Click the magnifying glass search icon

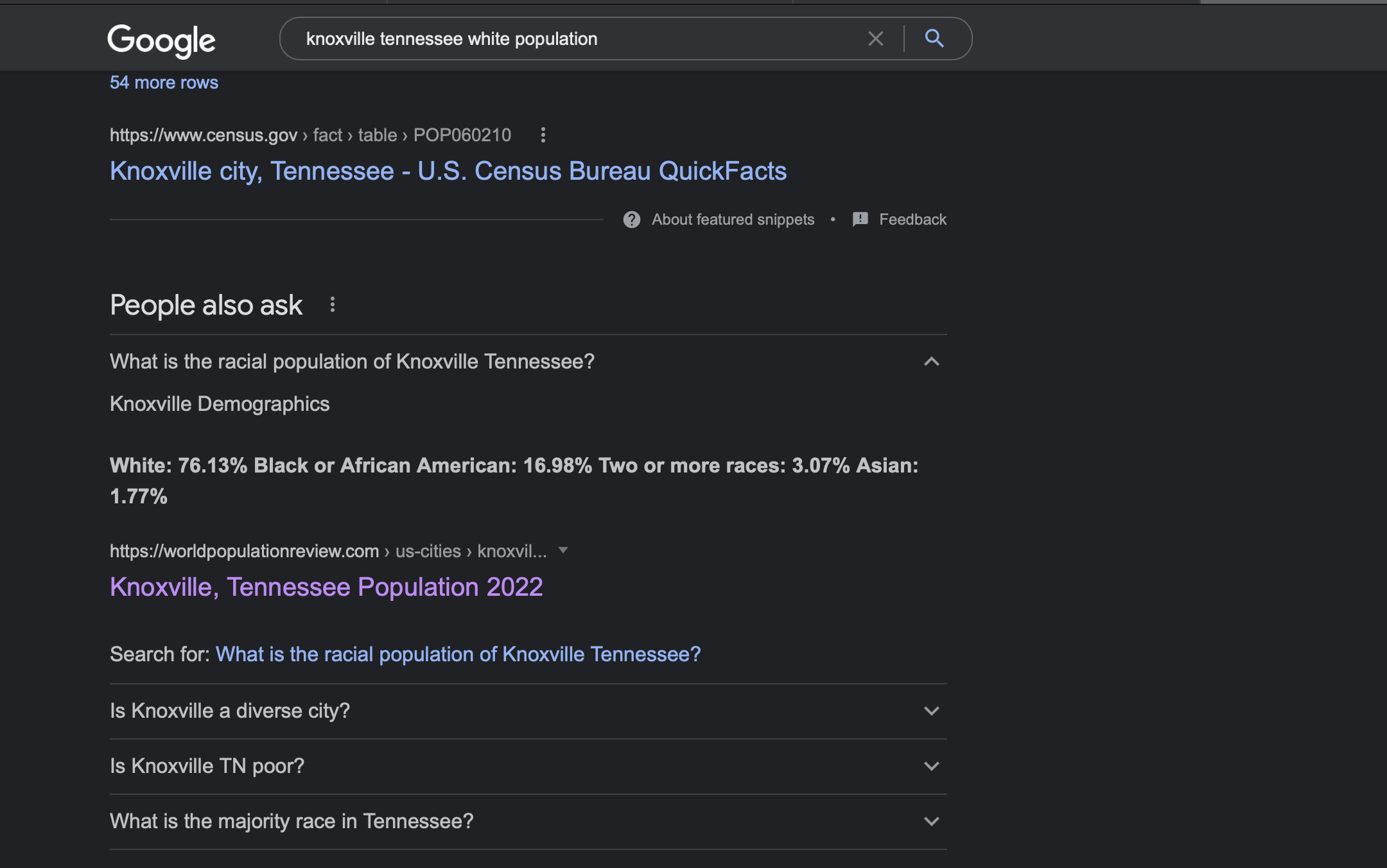coord(934,39)
